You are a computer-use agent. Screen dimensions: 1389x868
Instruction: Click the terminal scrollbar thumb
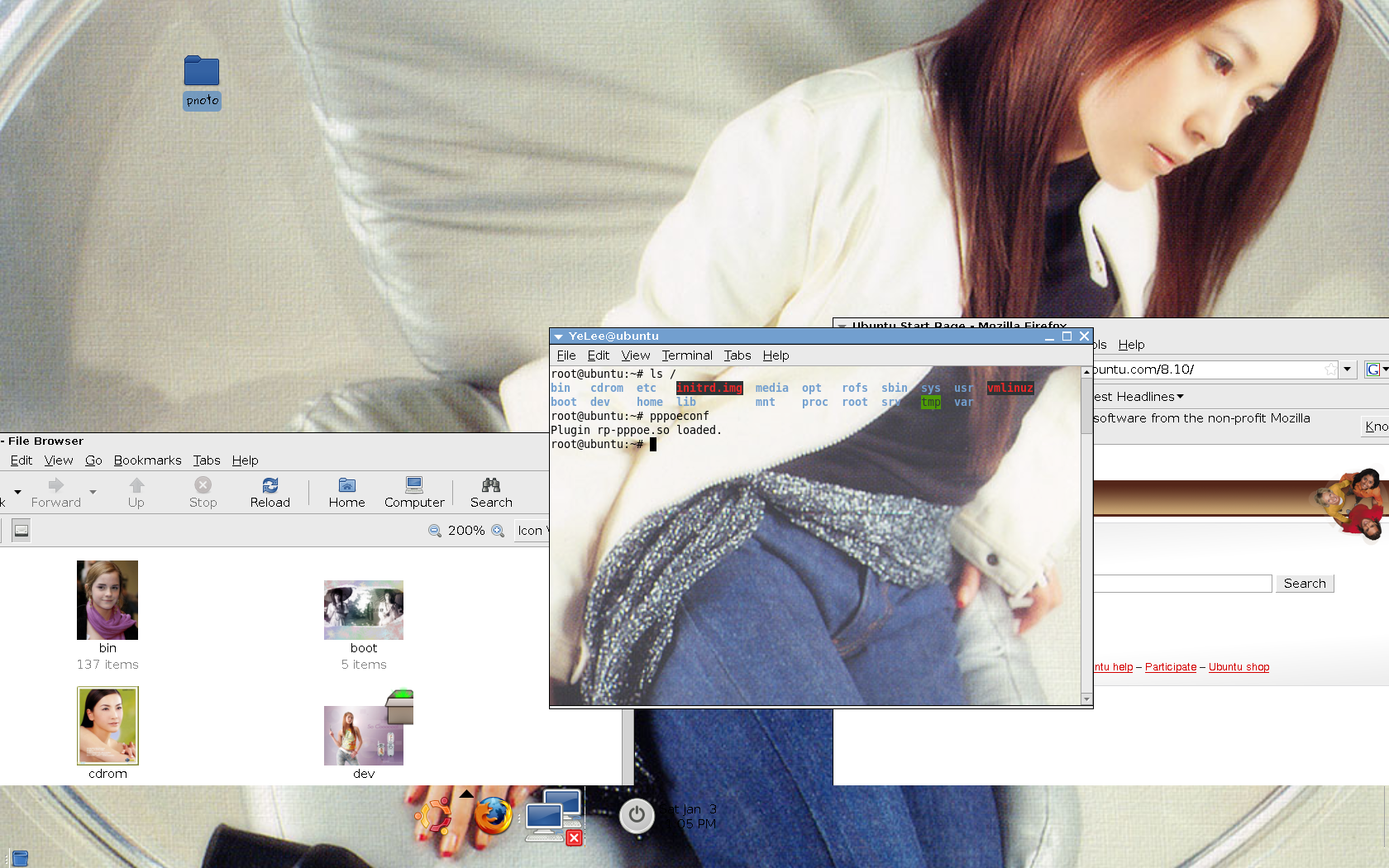(1086, 406)
